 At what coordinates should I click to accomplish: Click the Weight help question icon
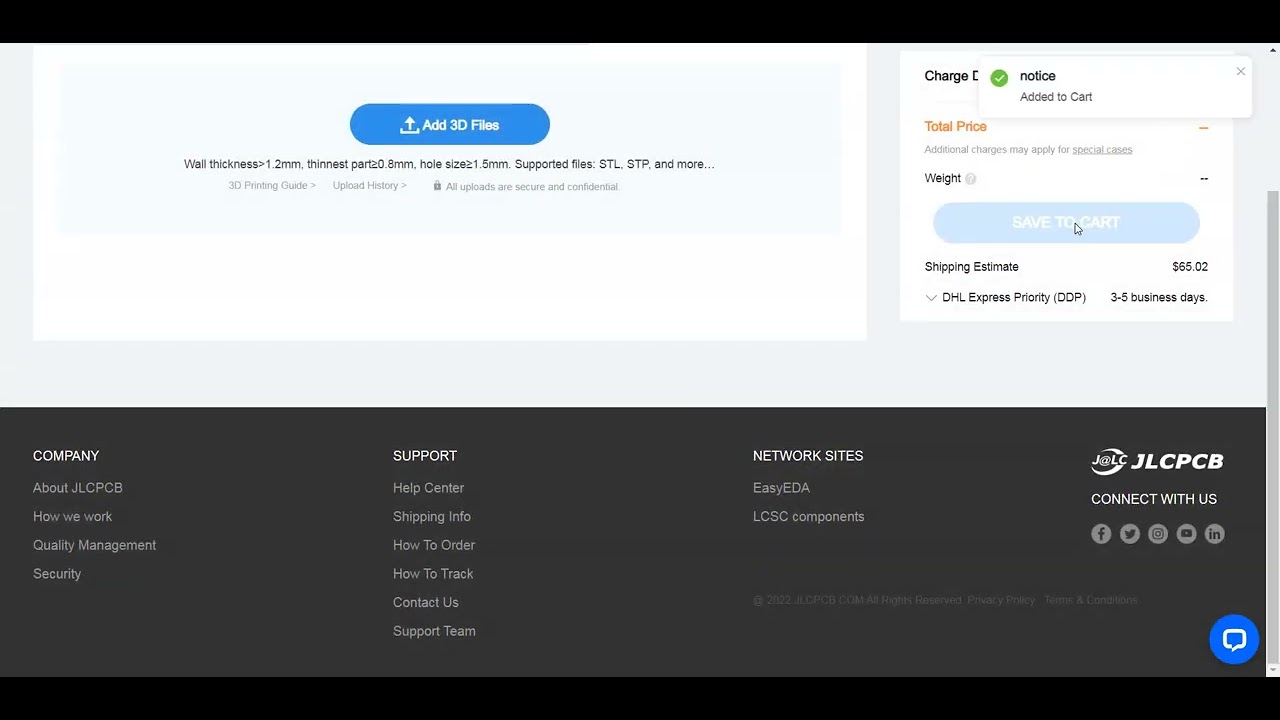(970, 179)
